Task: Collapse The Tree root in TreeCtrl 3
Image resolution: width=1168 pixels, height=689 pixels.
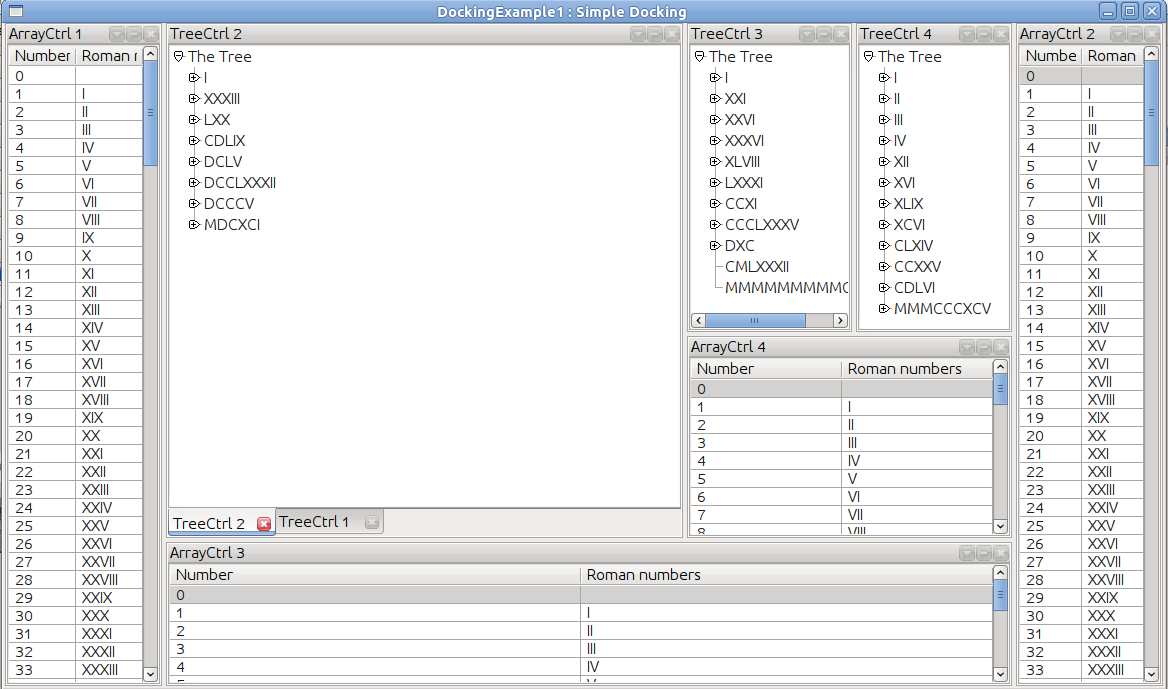Action: (x=699, y=57)
